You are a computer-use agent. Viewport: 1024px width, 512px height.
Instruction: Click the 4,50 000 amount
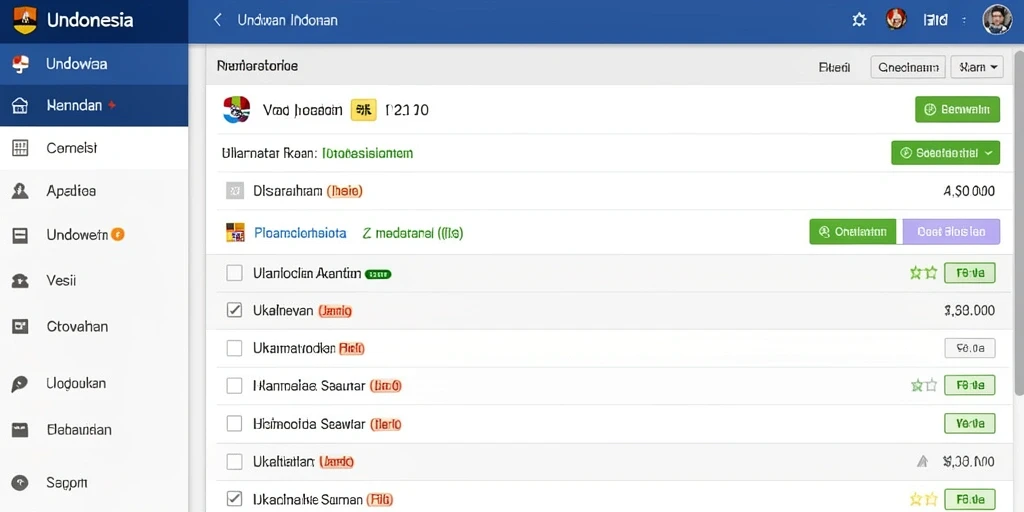[x=969, y=191]
